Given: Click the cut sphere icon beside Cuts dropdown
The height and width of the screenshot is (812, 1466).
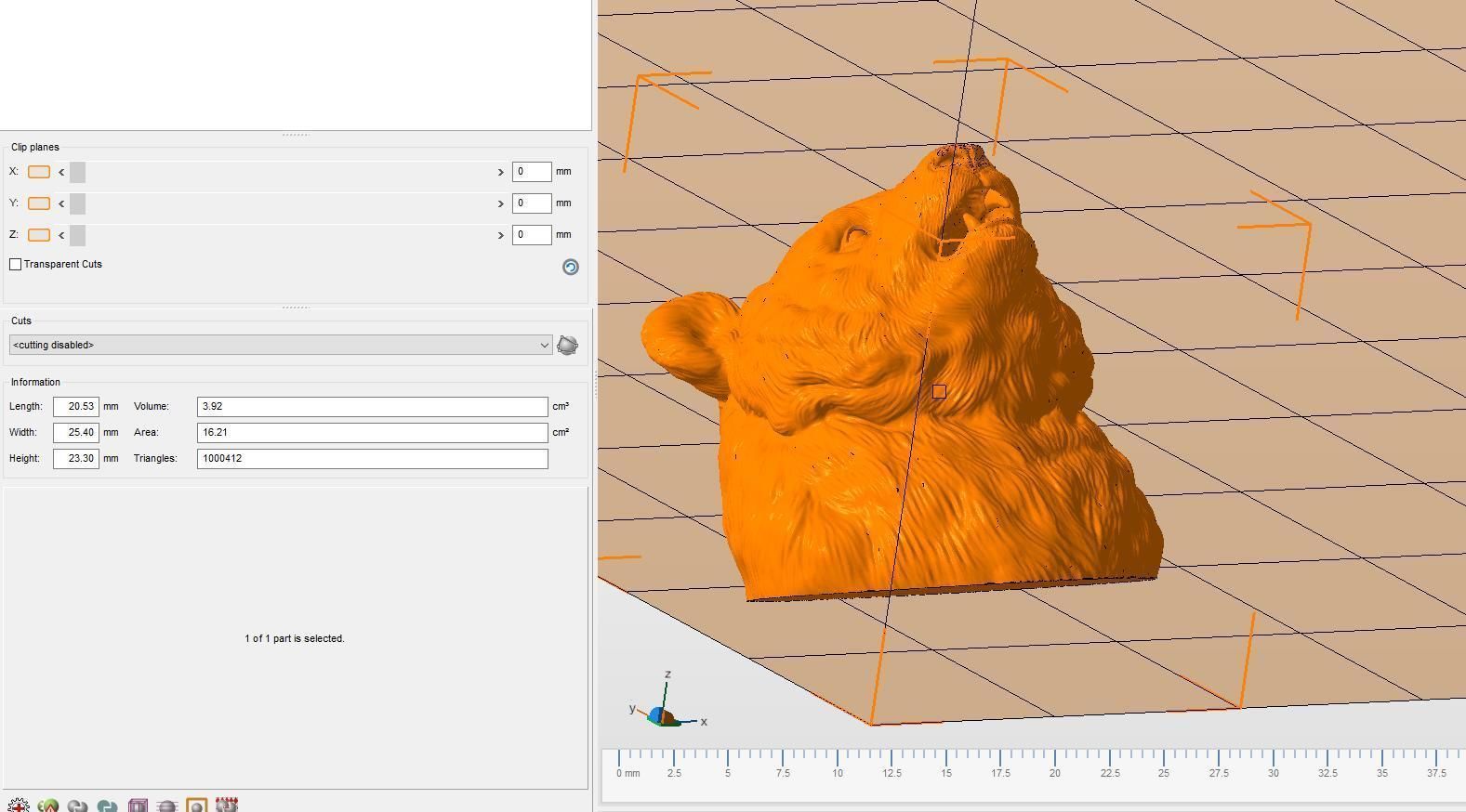Looking at the screenshot, I should 567,345.
